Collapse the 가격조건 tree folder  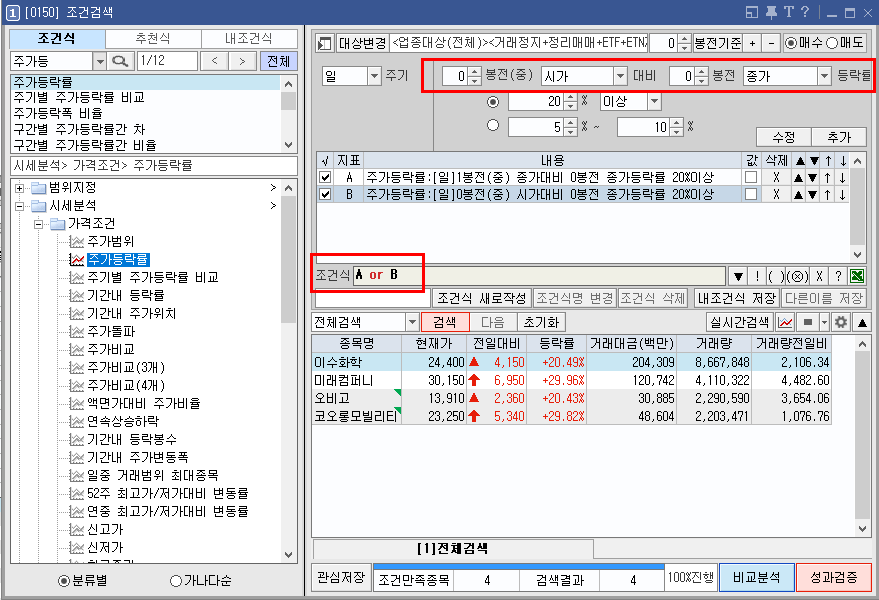click(x=38, y=224)
